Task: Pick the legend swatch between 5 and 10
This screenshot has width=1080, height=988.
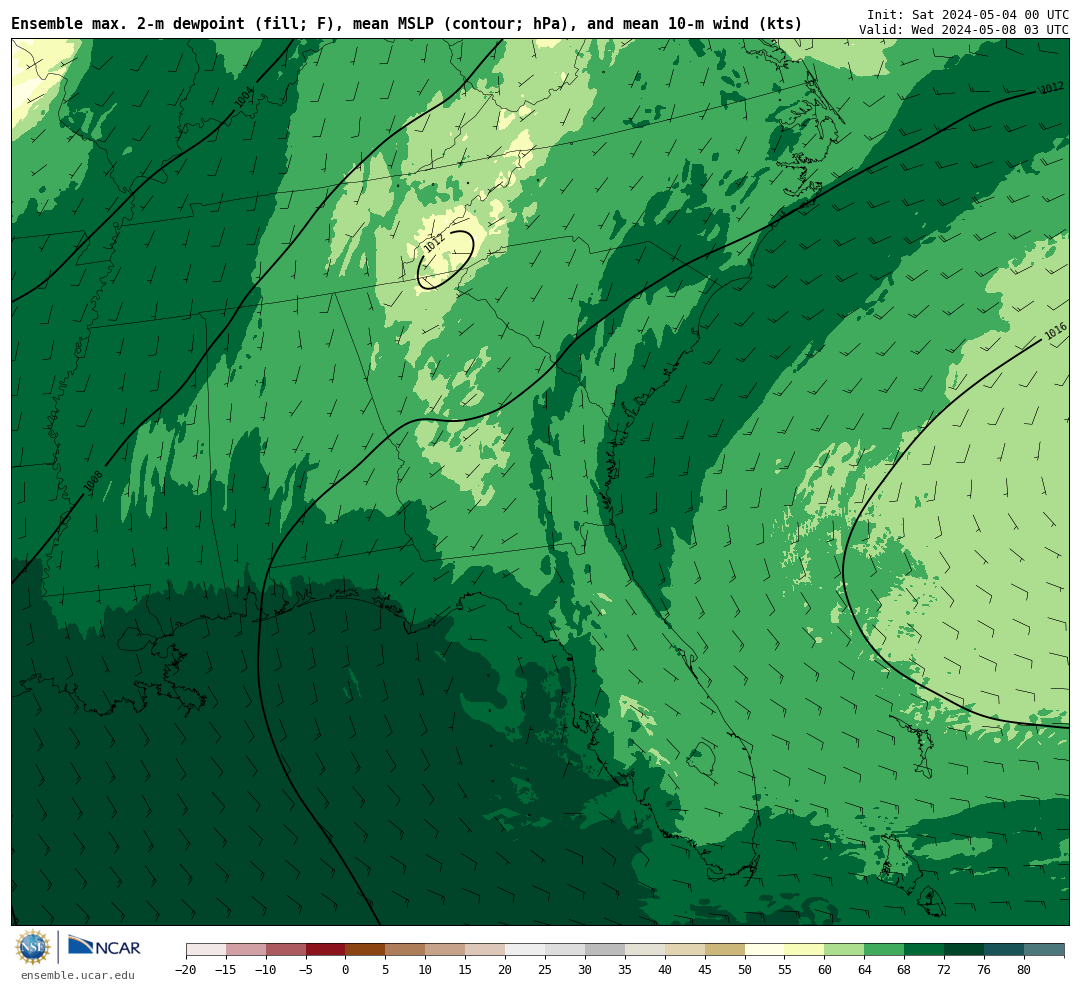Action: [406, 950]
